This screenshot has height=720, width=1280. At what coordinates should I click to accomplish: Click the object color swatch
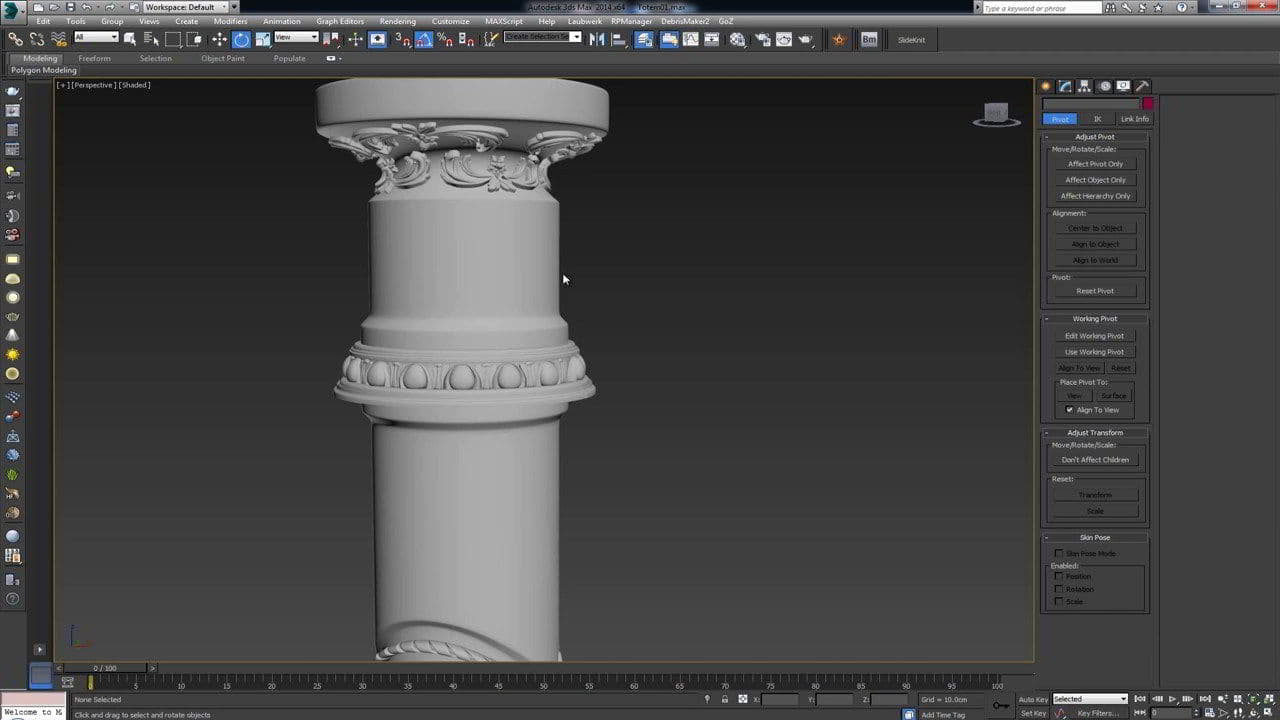click(x=1148, y=103)
